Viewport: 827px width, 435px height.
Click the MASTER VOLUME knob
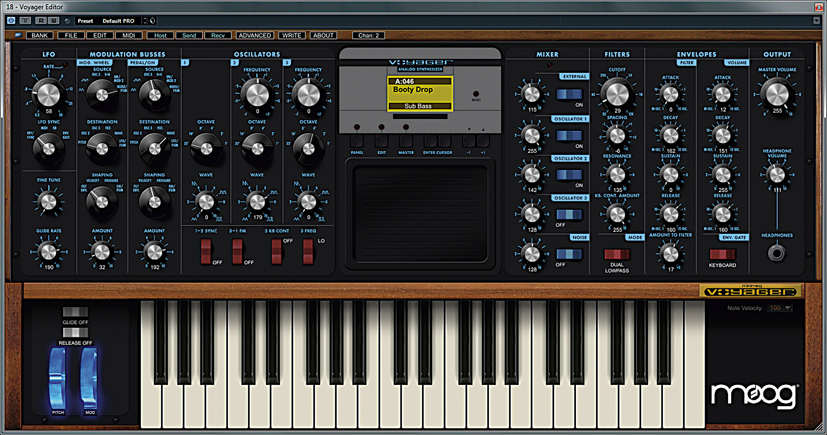pyautogui.click(x=777, y=93)
